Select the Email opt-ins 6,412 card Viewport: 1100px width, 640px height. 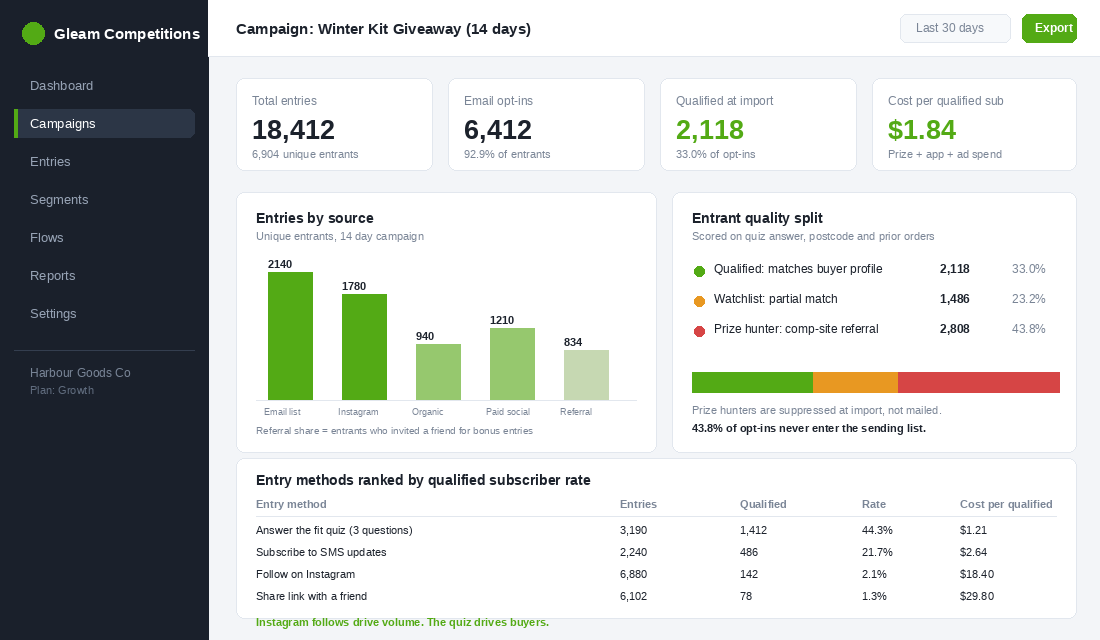click(x=546, y=124)
